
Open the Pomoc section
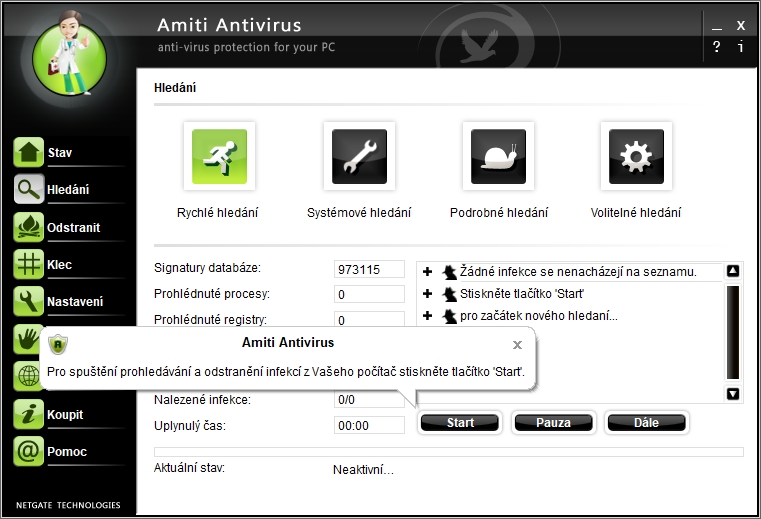tap(67, 452)
